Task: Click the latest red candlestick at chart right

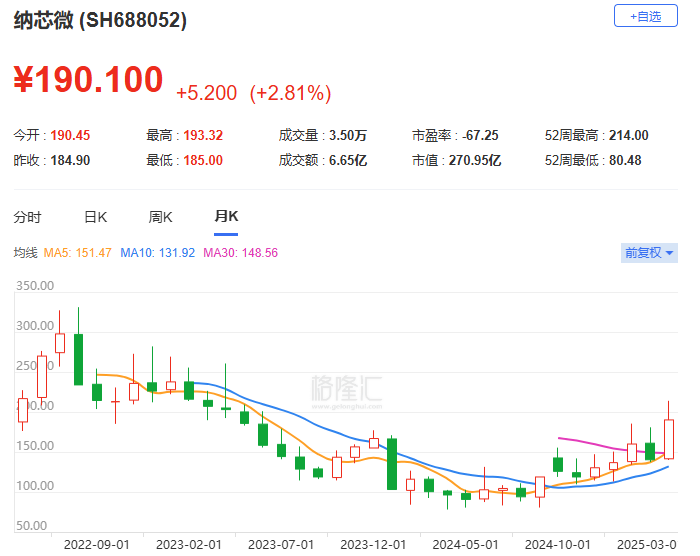Action: 669,439
